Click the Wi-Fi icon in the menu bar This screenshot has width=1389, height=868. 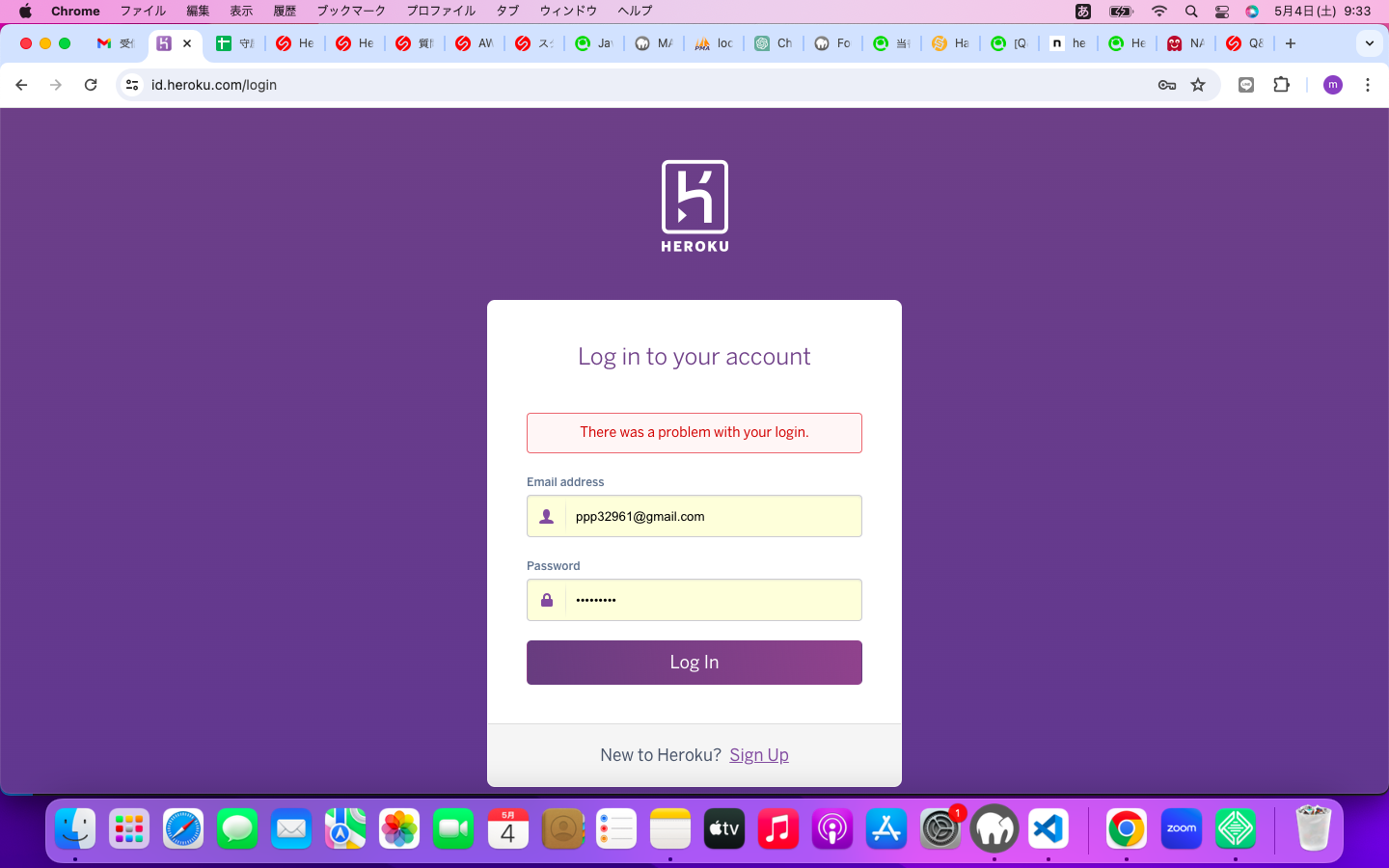click(x=1158, y=11)
